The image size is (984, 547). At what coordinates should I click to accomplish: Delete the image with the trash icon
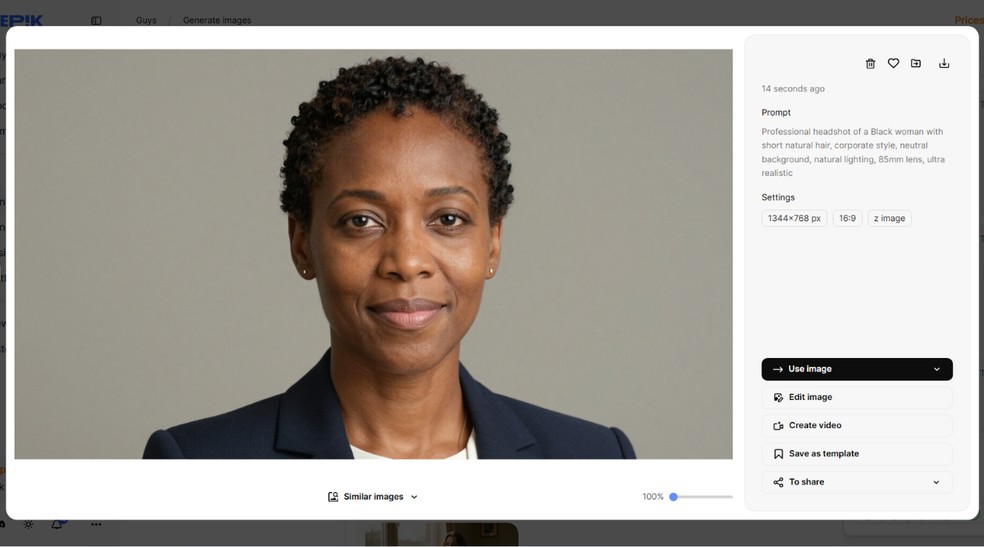click(870, 63)
